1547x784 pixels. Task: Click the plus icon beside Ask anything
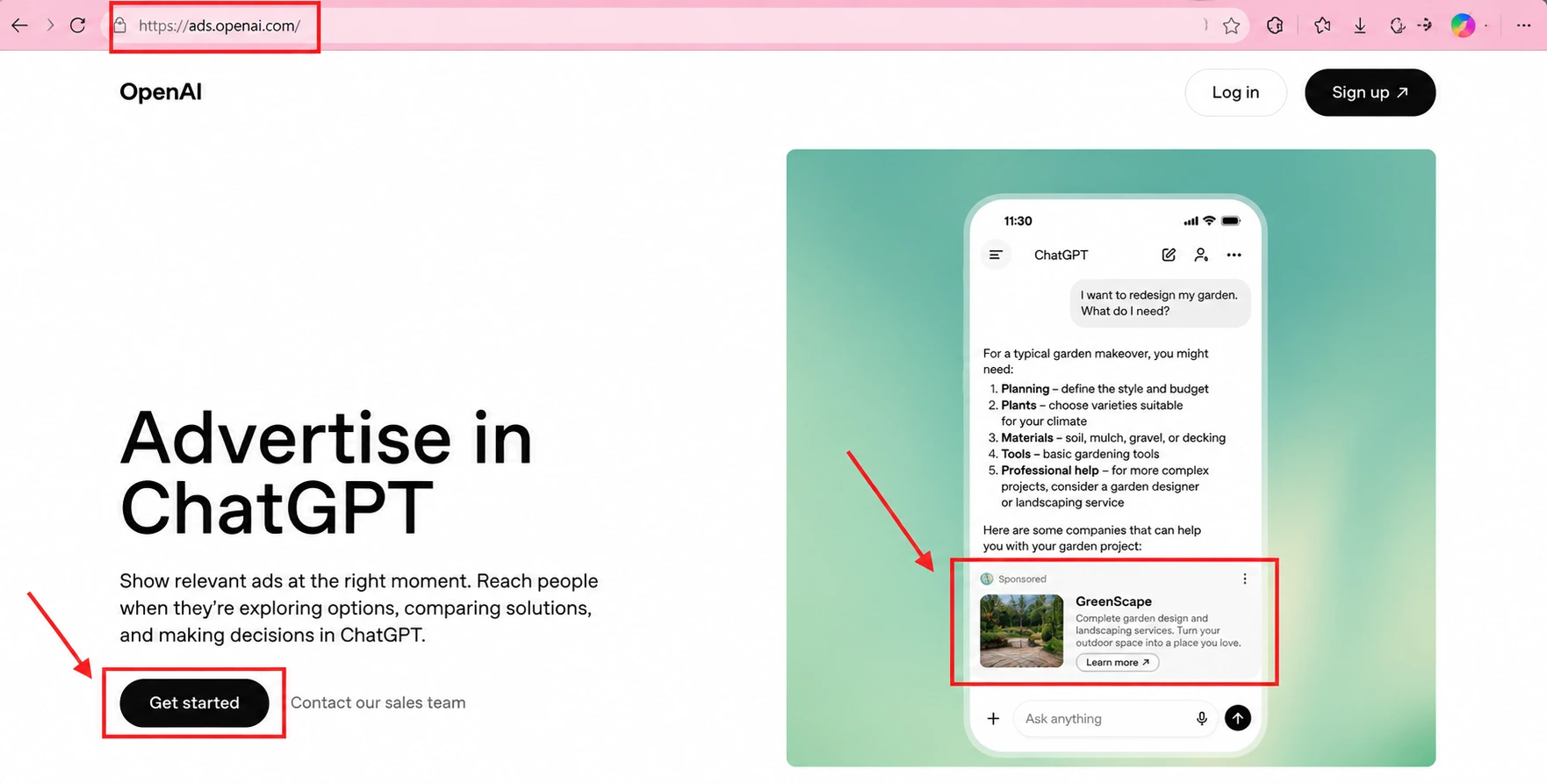point(993,718)
